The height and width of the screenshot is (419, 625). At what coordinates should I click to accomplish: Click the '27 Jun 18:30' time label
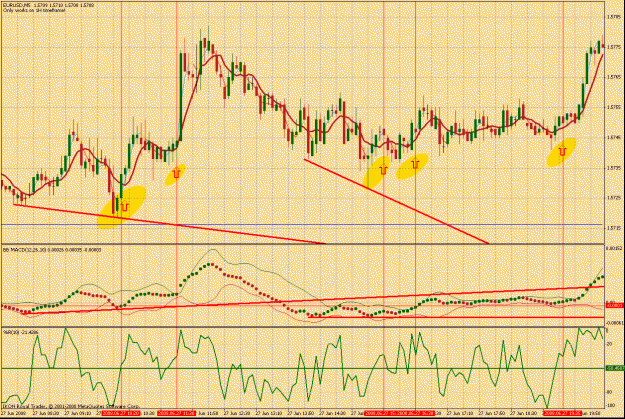(524, 413)
